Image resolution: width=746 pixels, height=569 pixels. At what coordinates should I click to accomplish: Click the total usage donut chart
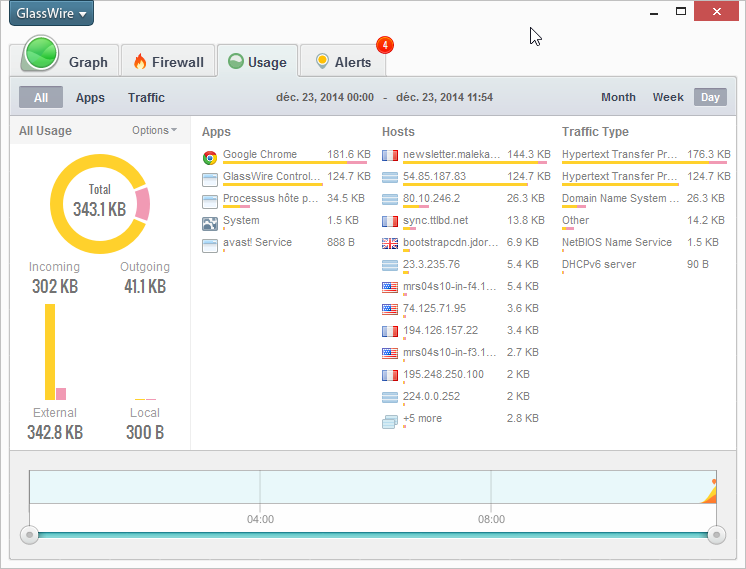(100, 204)
